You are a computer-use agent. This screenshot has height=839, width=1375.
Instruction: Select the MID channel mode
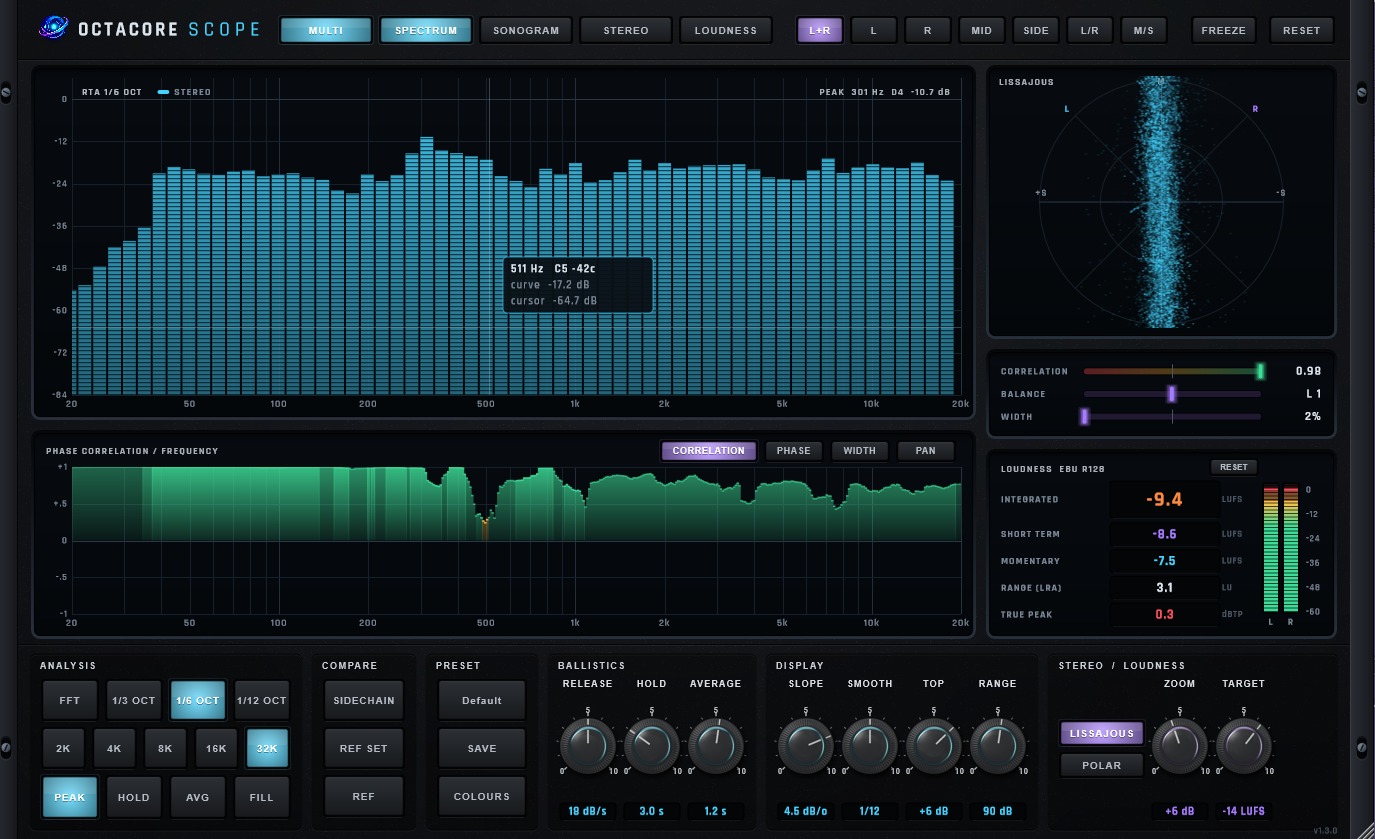[x=982, y=30]
